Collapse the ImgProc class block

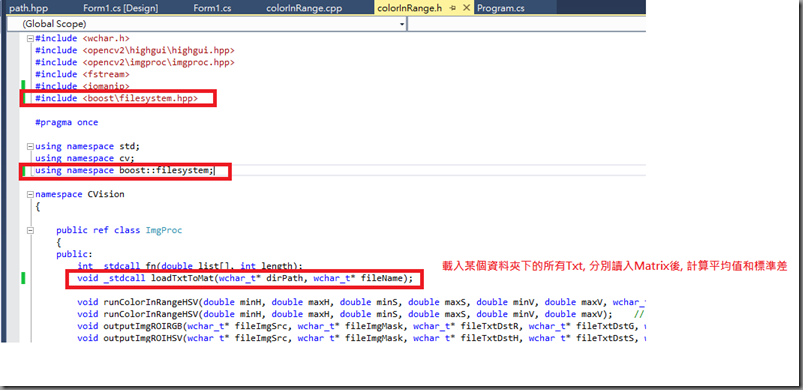point(30,230)
